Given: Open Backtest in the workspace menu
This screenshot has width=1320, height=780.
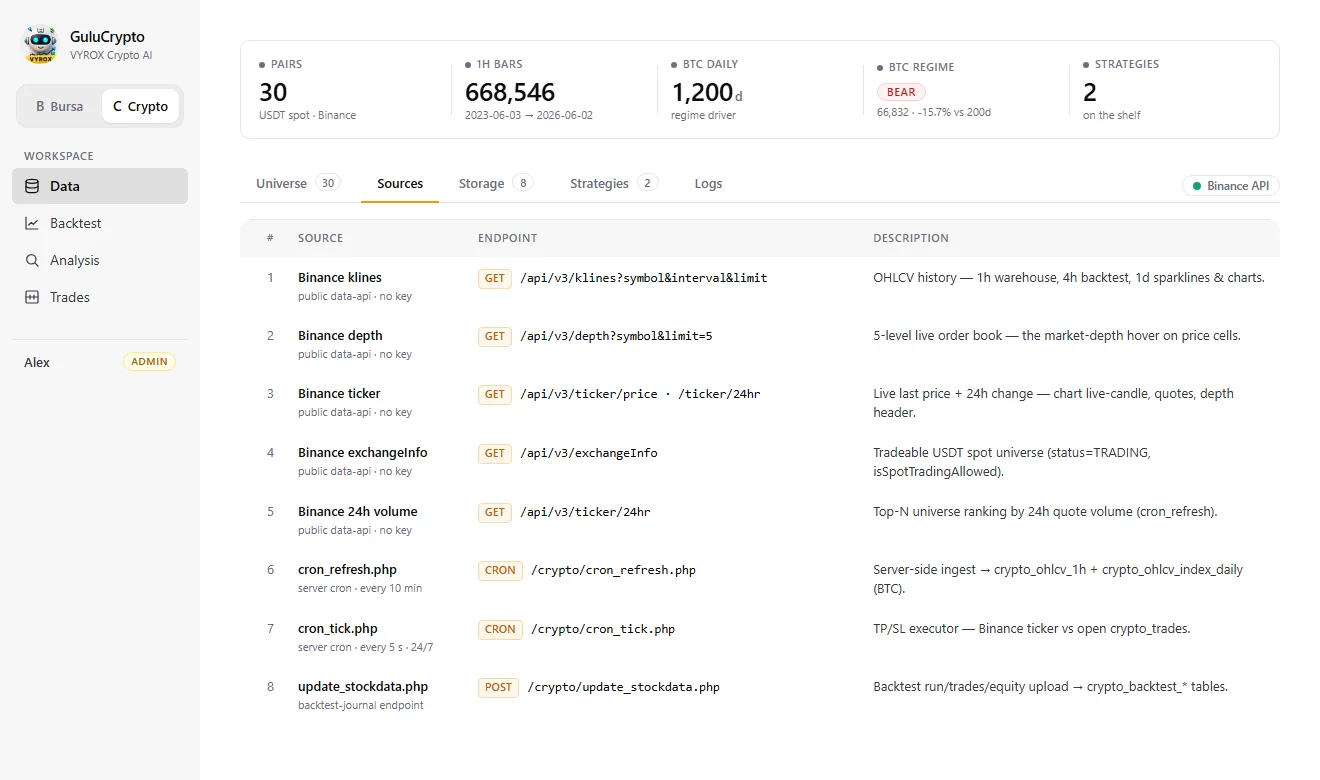Looking at the screenshot, I should (100, 223).
